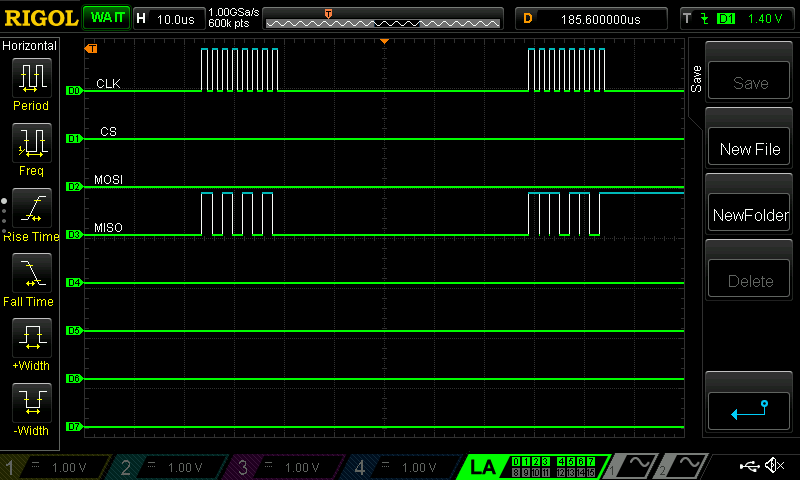Select the +Width measurement icon

click(32, 338)
